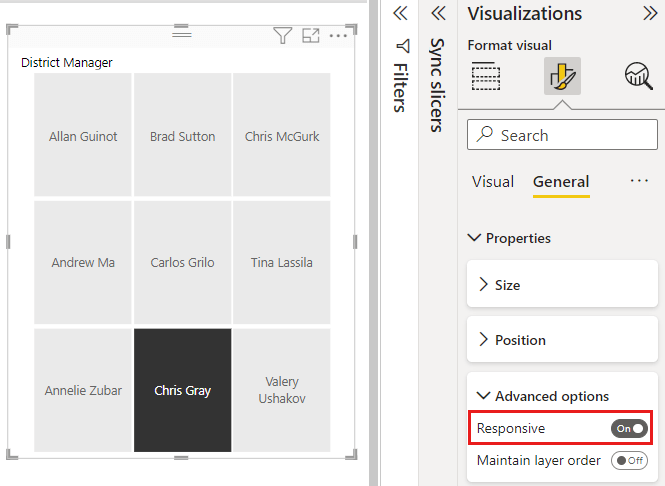Expand the Filters pane using chevrons
Screen dimensions: 665x486
pos(401,13)
